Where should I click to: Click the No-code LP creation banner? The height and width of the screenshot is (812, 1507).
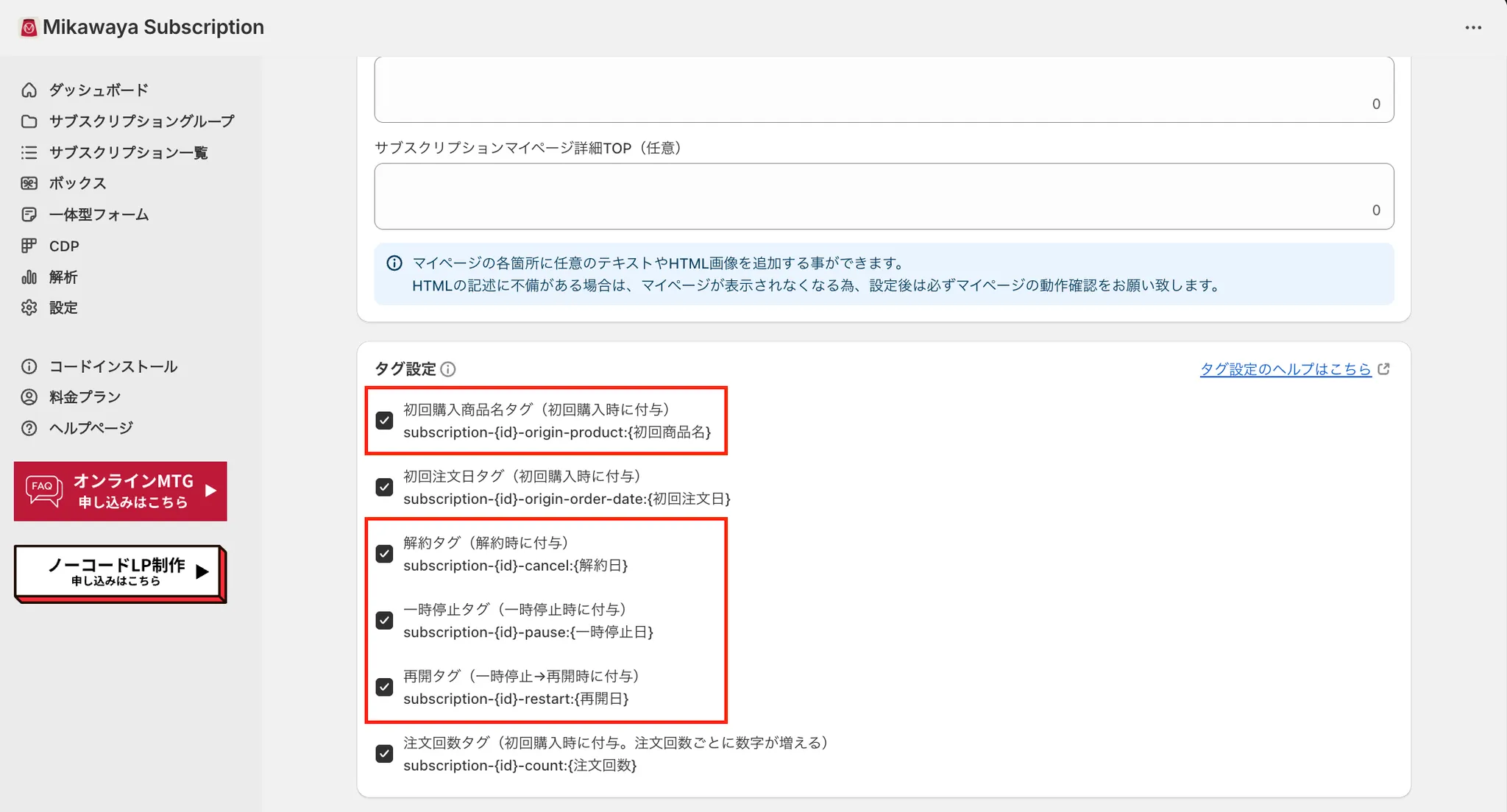pos(119,573)
